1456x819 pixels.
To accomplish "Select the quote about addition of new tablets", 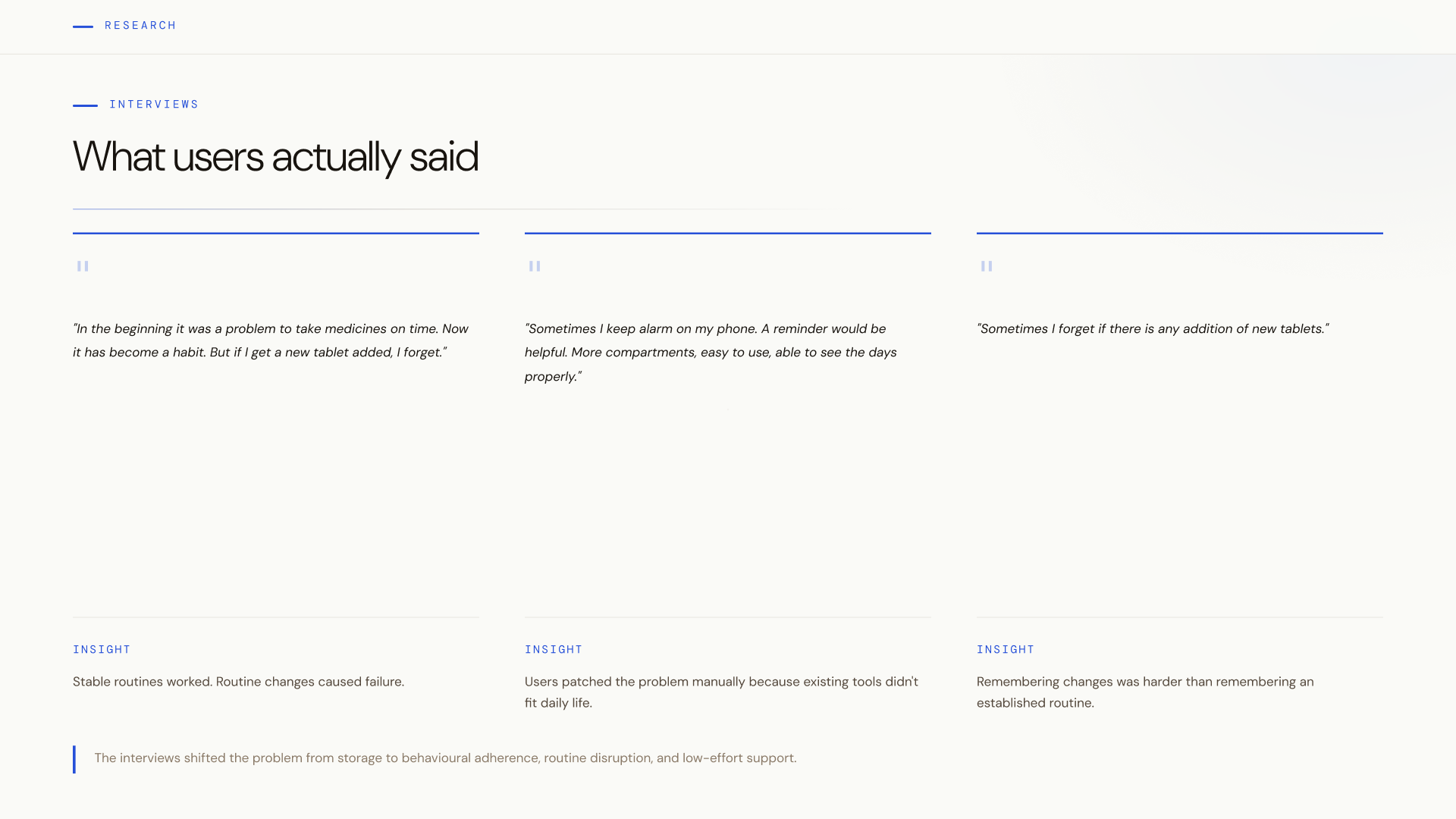I will point(1153,329).
